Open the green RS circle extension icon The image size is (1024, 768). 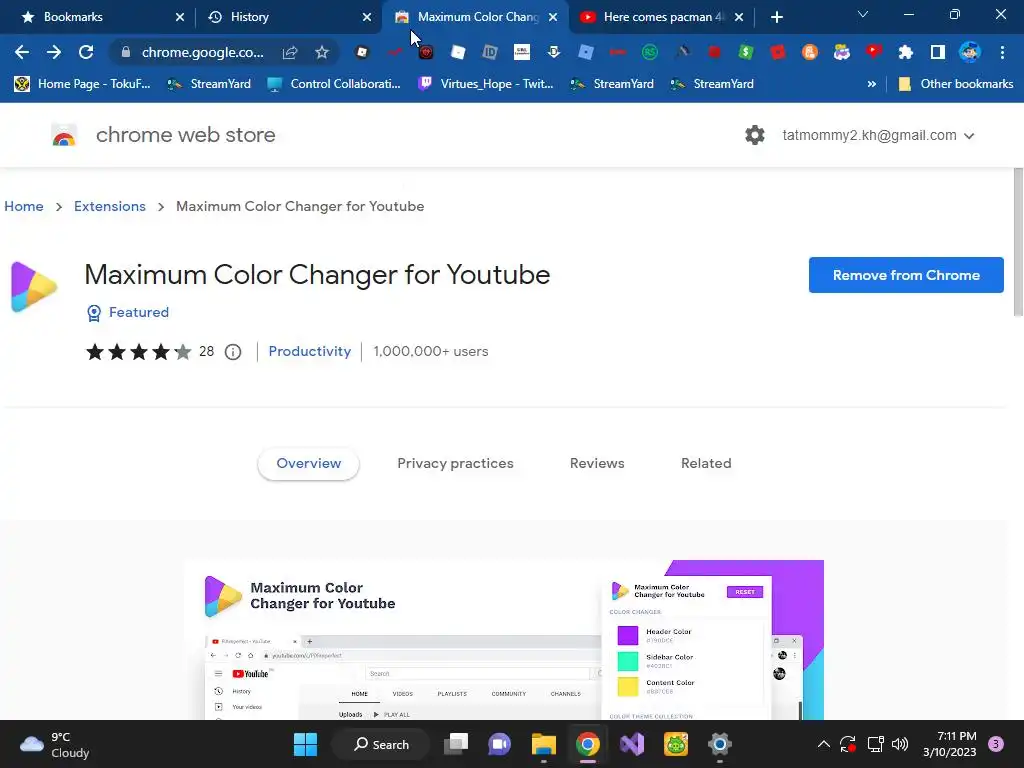point(650,52)
